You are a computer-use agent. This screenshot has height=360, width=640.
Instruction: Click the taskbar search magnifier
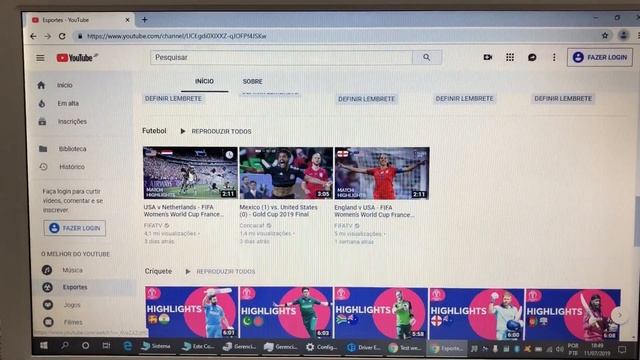tap(64, 346)
